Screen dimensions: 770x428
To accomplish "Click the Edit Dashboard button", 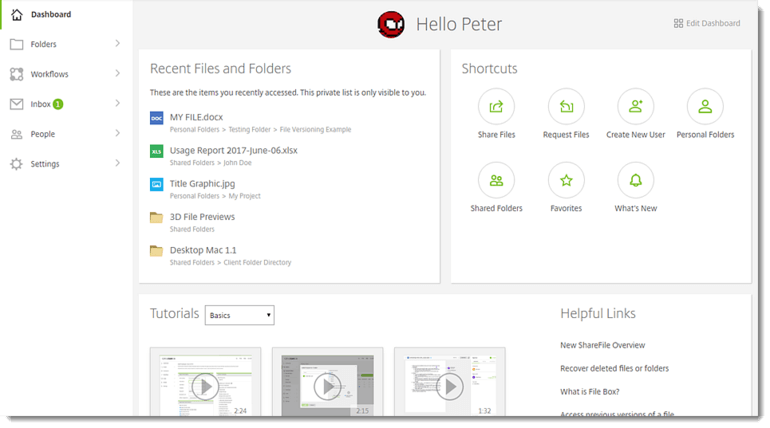I will [x=707, y=23].
